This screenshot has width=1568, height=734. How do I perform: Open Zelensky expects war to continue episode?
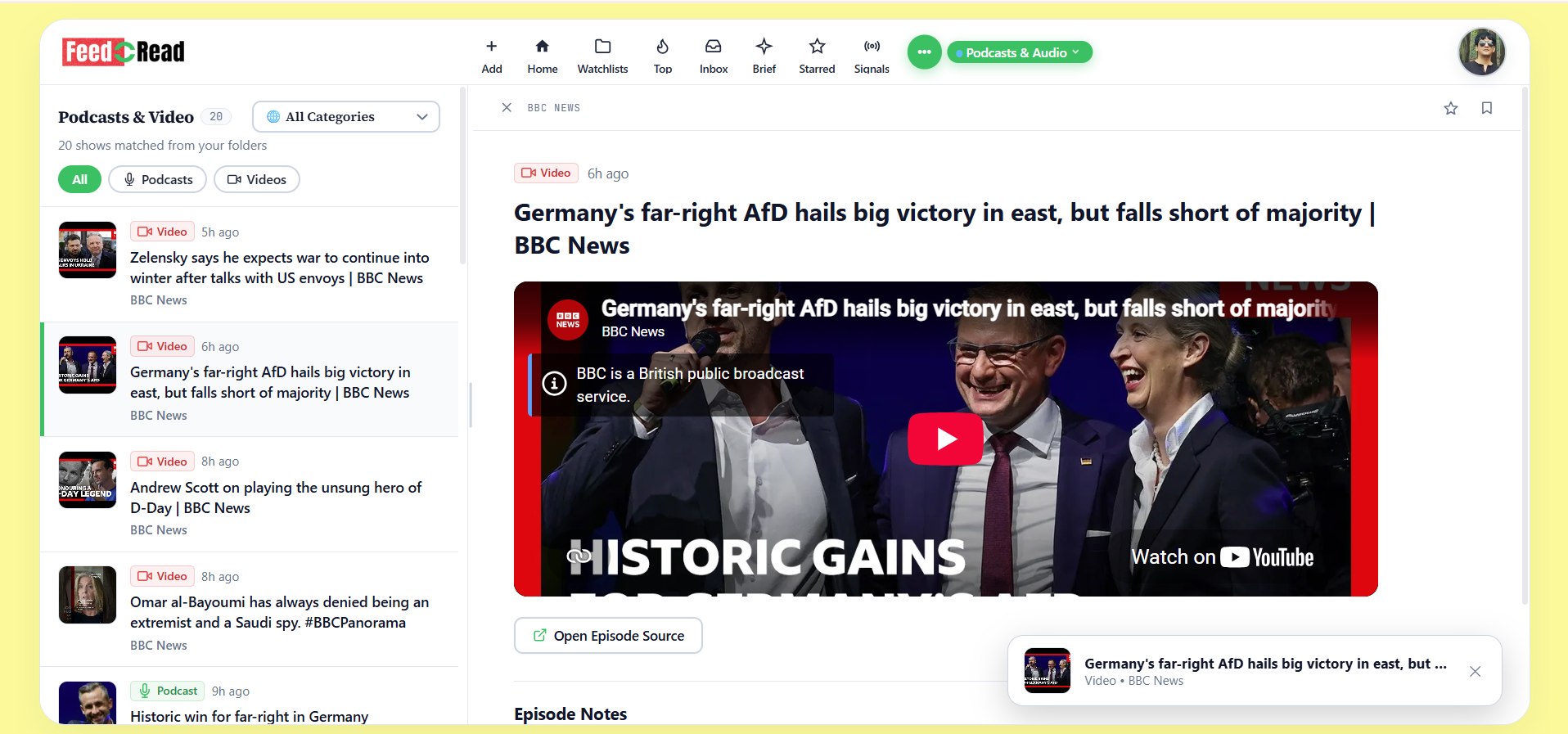[x=250, y=264]
